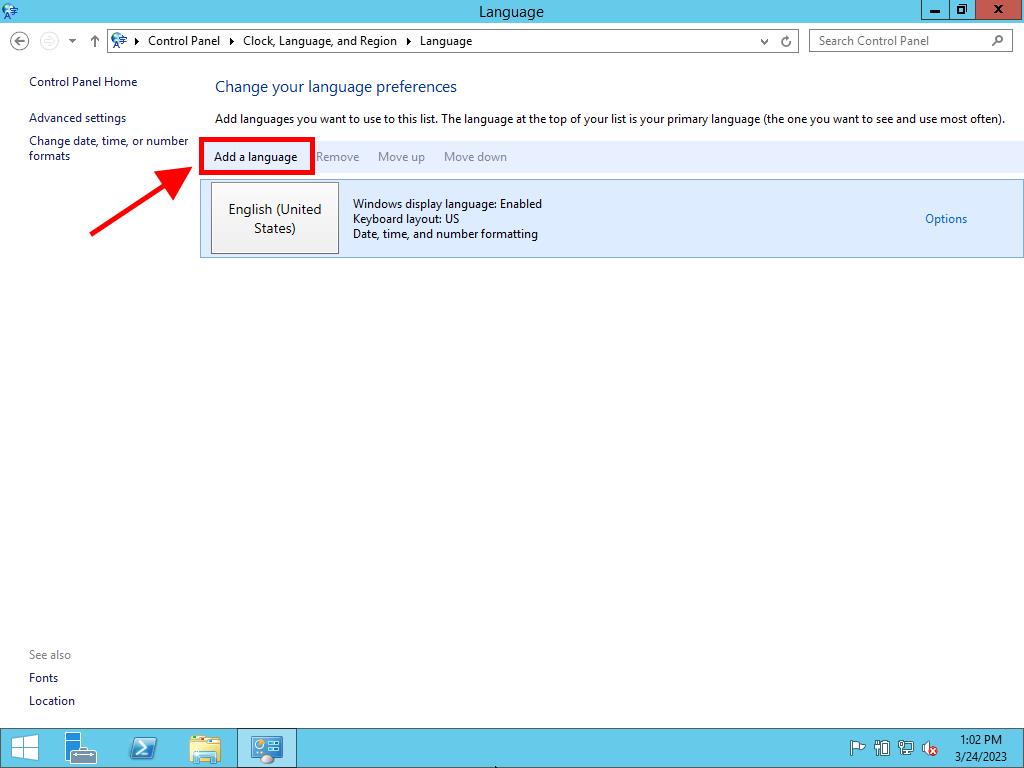Open Advanced settings link
This screenshot has height=768, width=1024.
pyautogui.click(x=78, y=118)
